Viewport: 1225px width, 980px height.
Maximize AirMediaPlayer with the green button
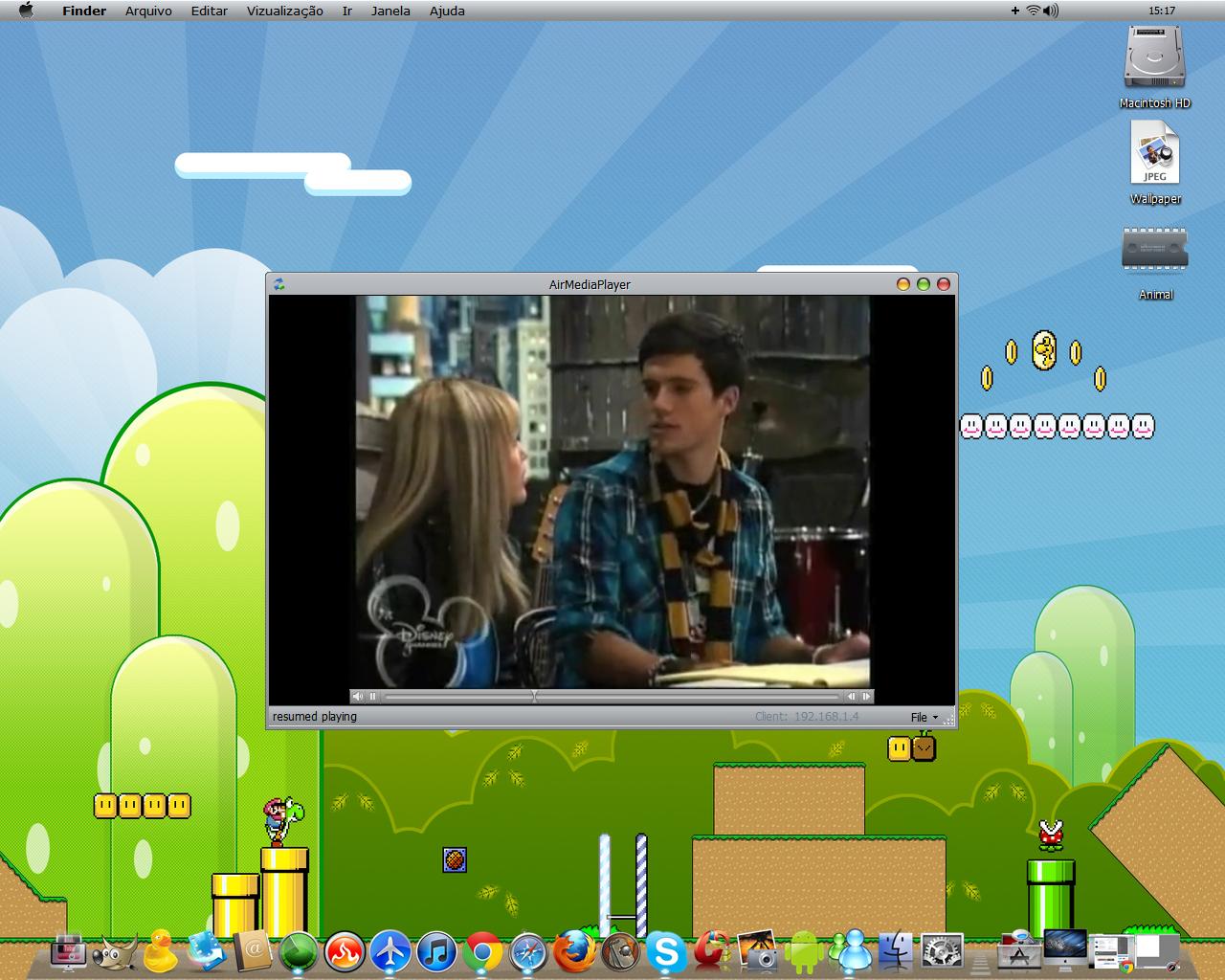[x=923, y=284]
